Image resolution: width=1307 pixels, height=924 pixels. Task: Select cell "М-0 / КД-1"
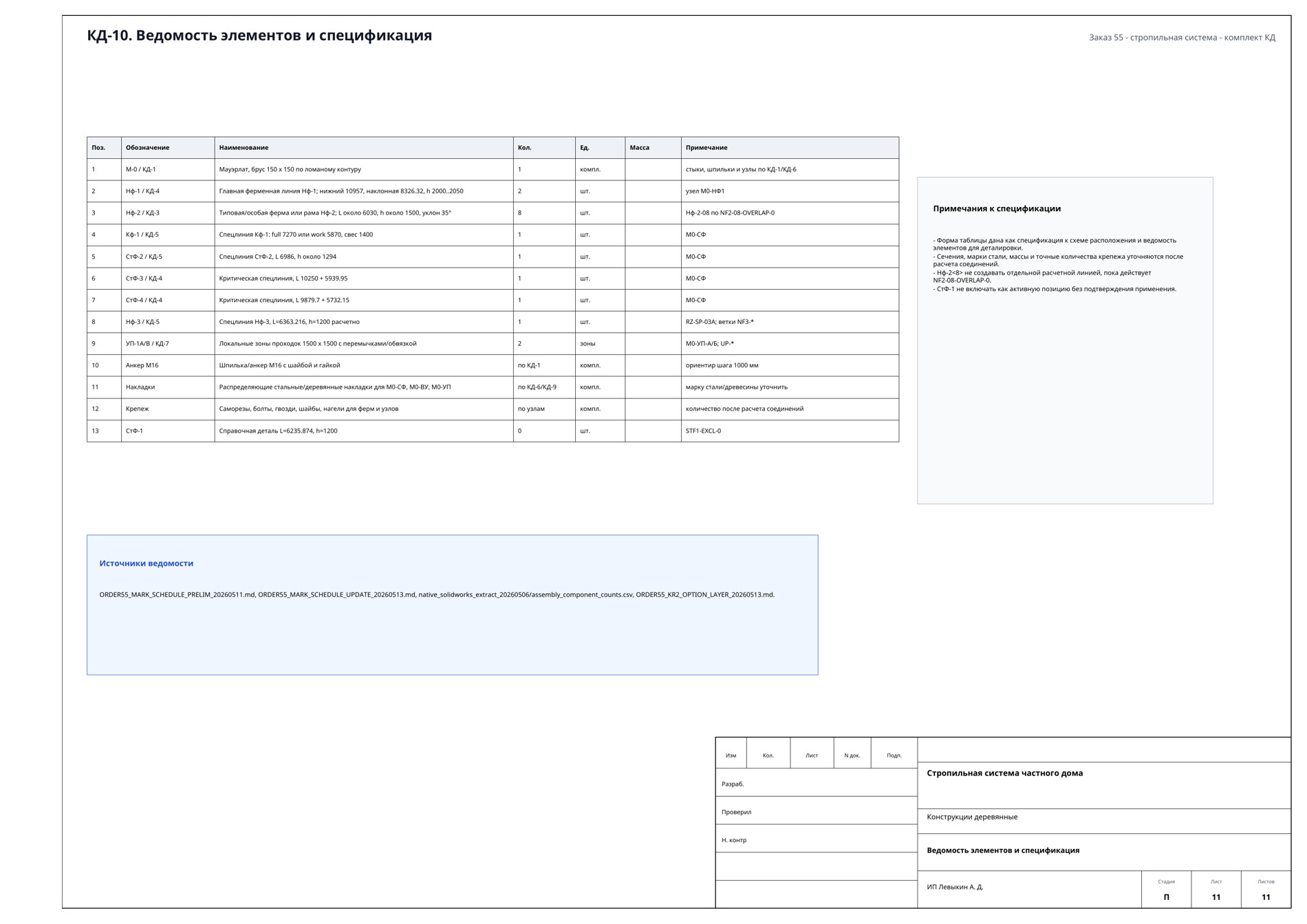coord(168,170)
